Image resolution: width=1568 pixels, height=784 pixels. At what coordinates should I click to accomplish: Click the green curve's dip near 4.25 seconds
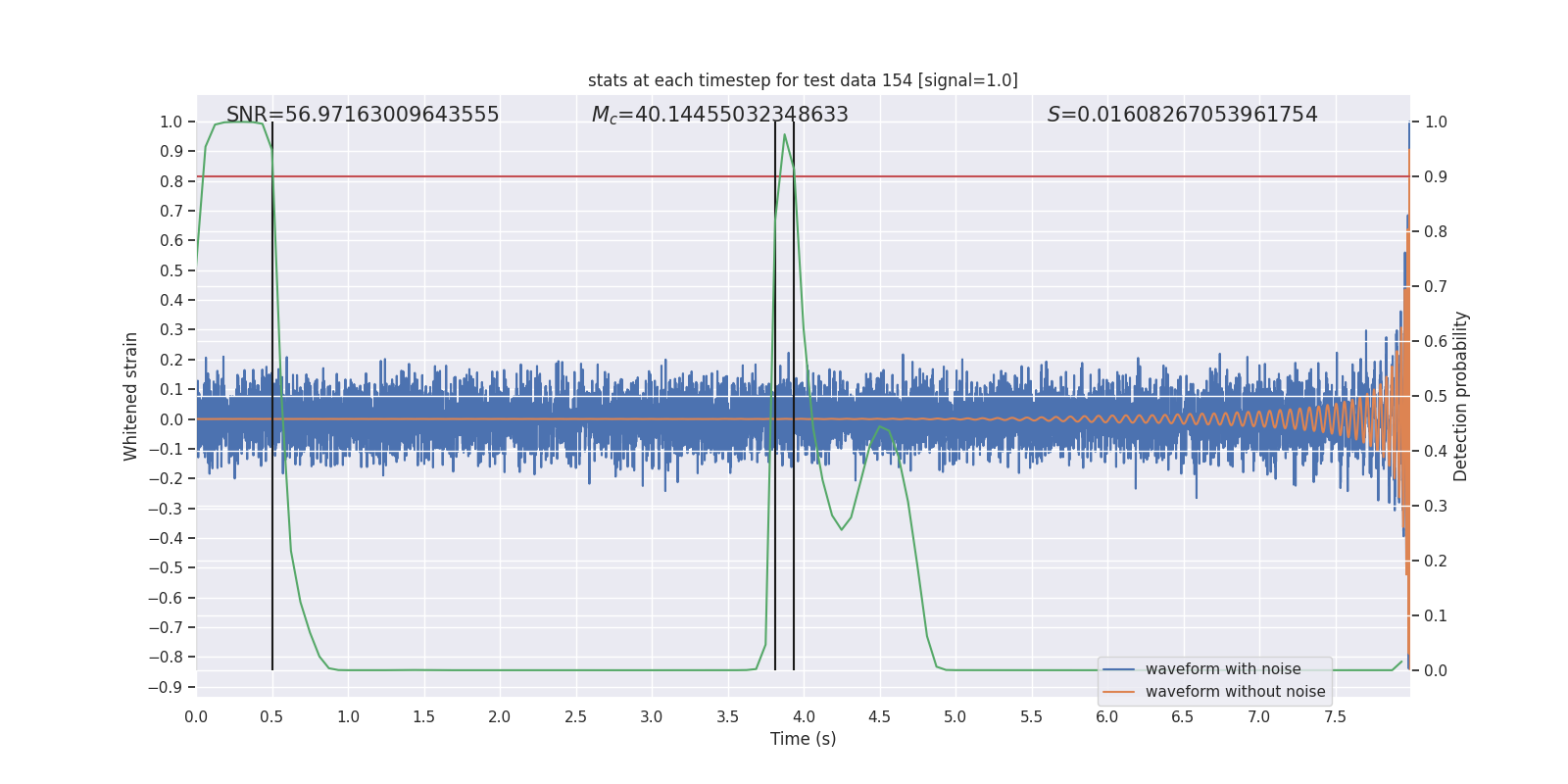(x=841, y=529)
